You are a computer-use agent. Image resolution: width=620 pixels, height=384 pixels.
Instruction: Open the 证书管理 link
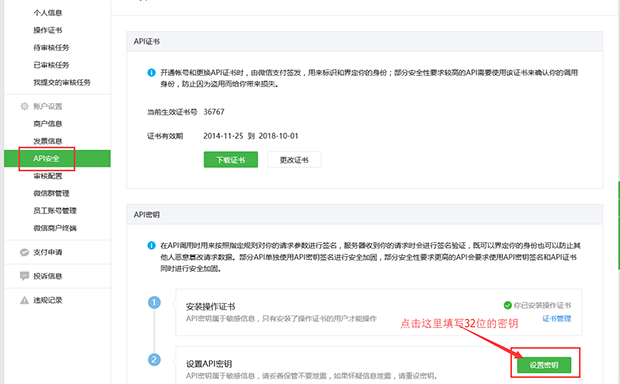pyautogui.click(x=557, y=318)
